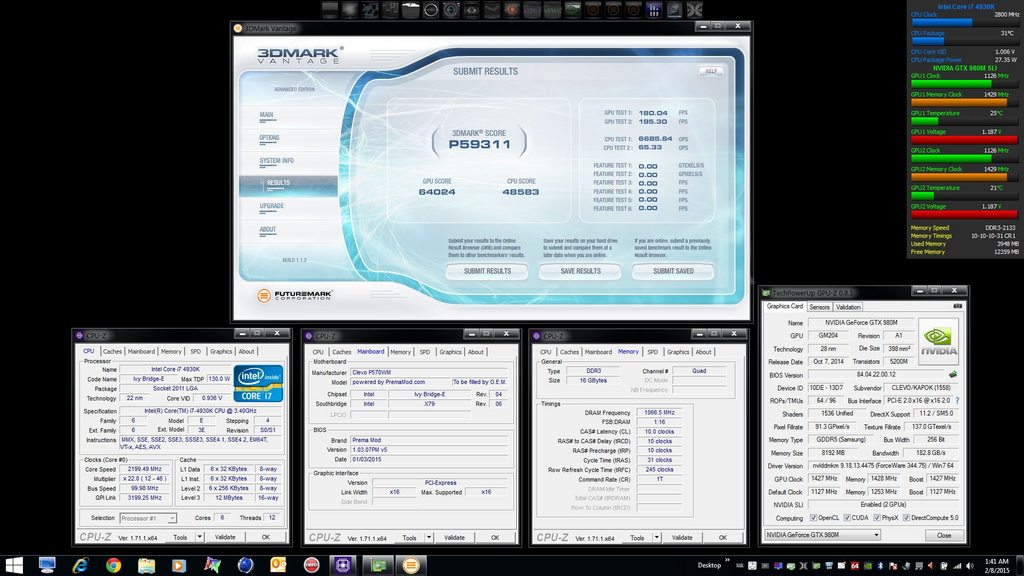This screenshot has height=576, width=1024.
Task: Open the Computer icon on the taskbar
Action: click(x=47, y=565)
